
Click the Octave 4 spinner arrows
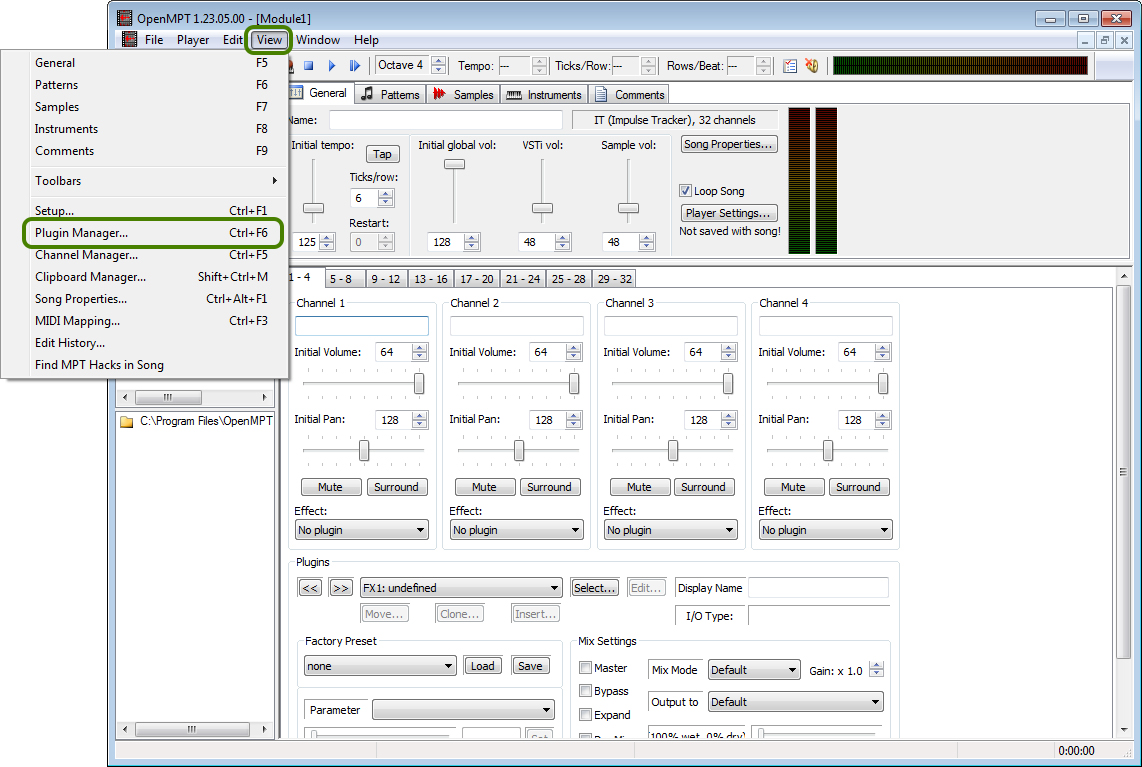click(x=438, y=65)
